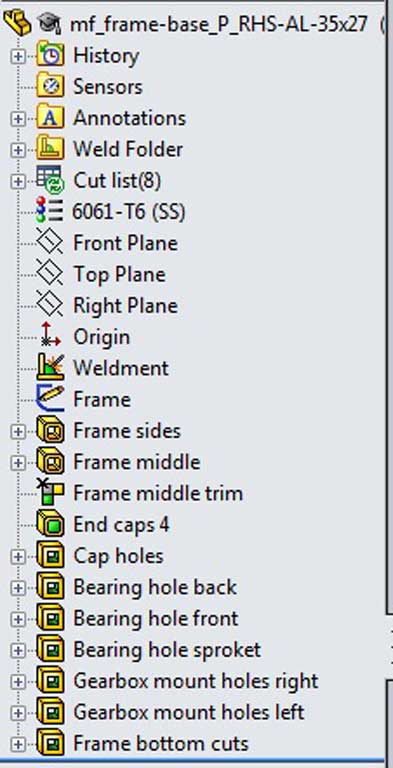Select the Frame 3D sketch icon
393x768 pixels.
coord(50,399)
